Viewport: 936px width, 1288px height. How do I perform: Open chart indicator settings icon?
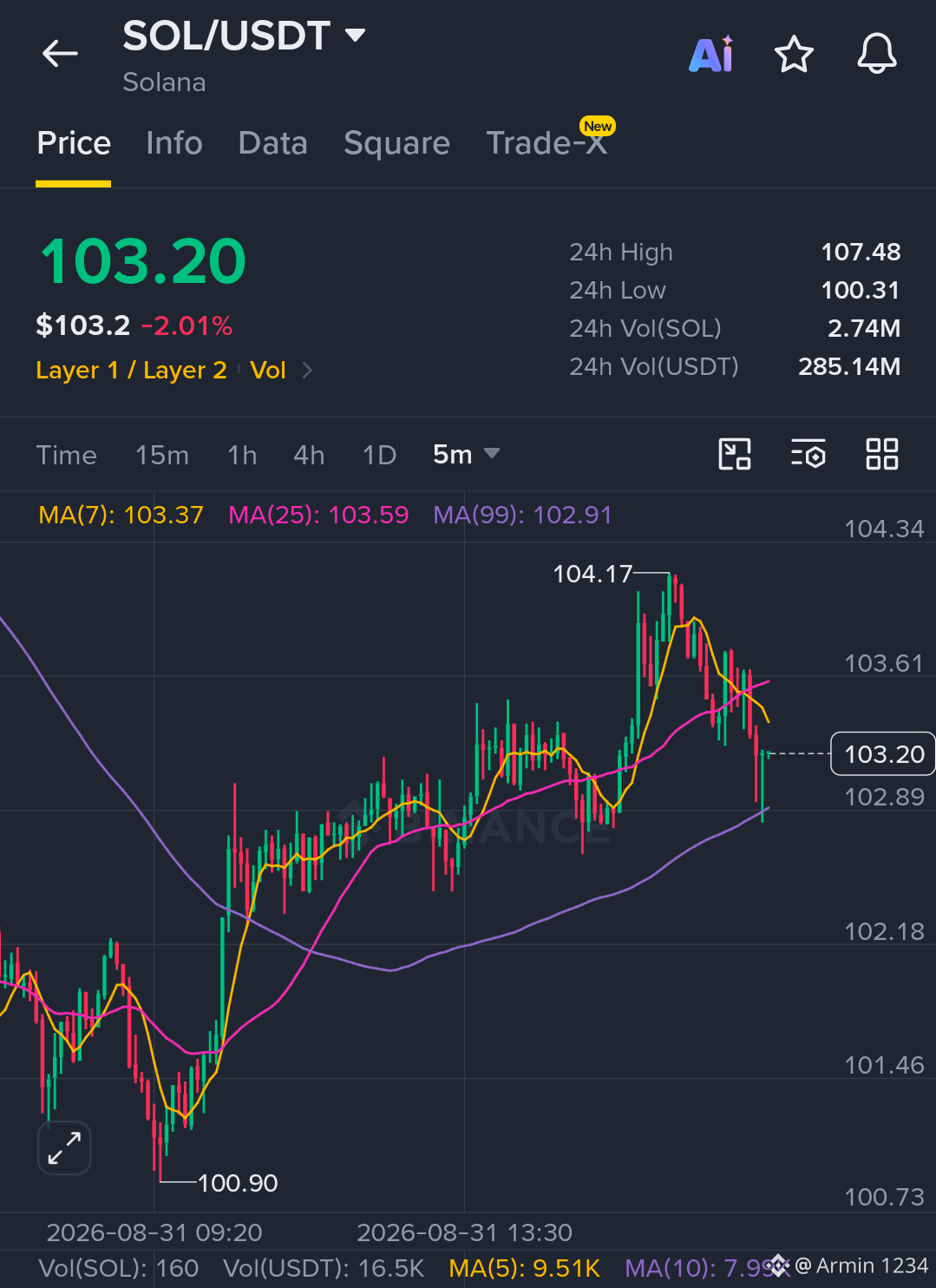808,454
